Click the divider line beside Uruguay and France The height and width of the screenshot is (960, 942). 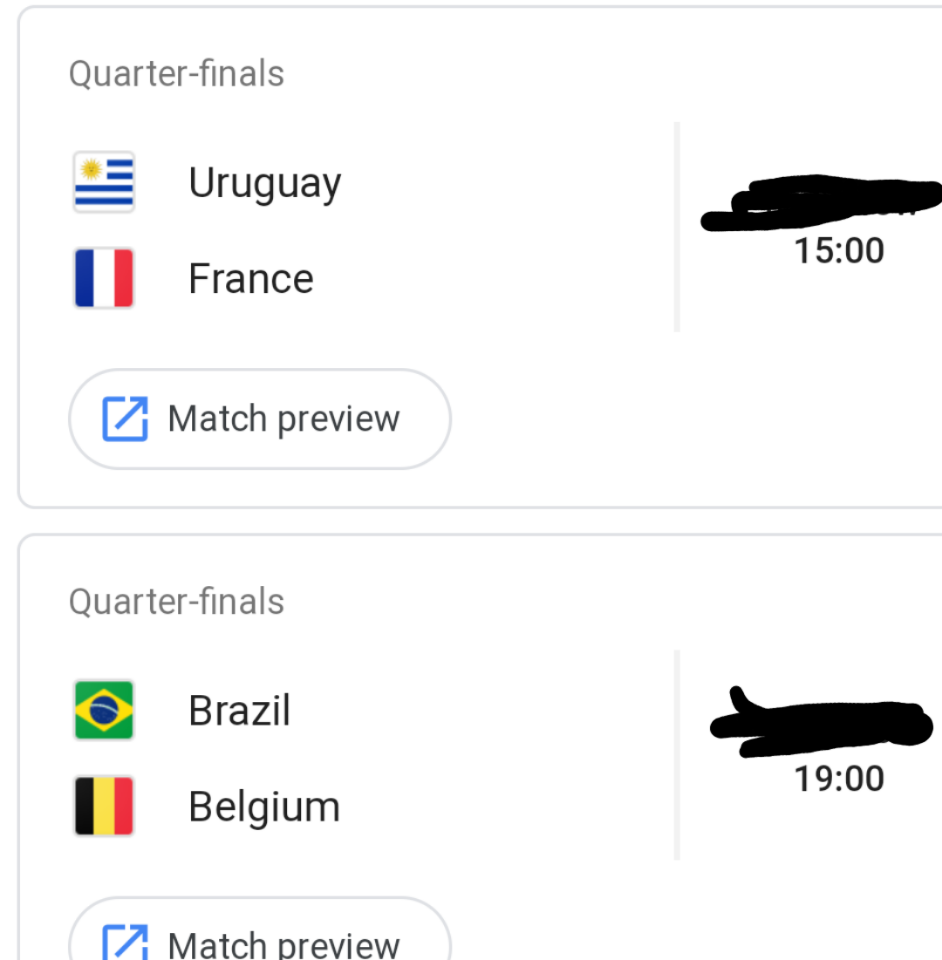pyautogui.click(x=677, y=227)
